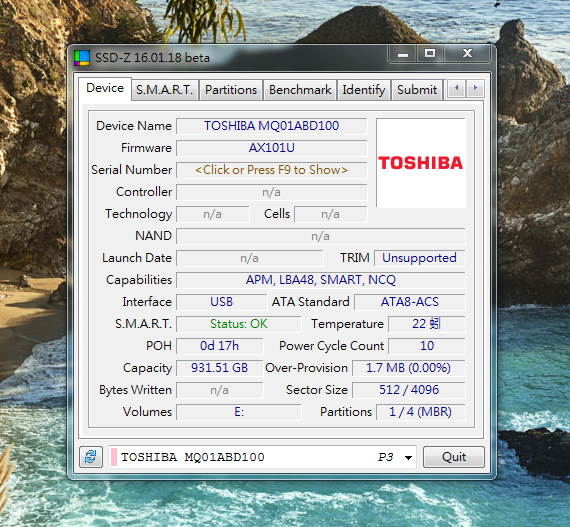Screen dimensions: 570x527
Task: Click the Sector Size value 512 / 4096
Action: pos(409,390)
